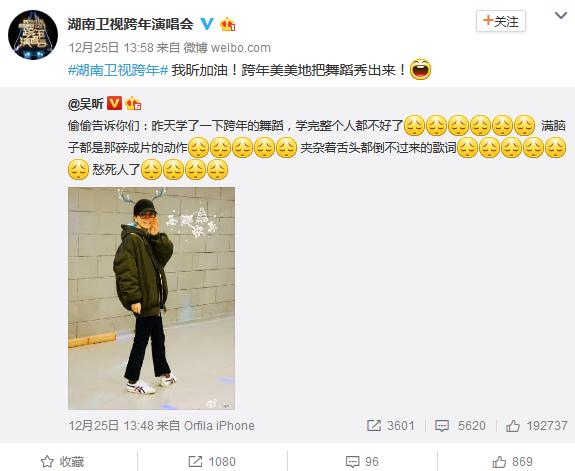Follow the account with +关注 button

point(501,21)
